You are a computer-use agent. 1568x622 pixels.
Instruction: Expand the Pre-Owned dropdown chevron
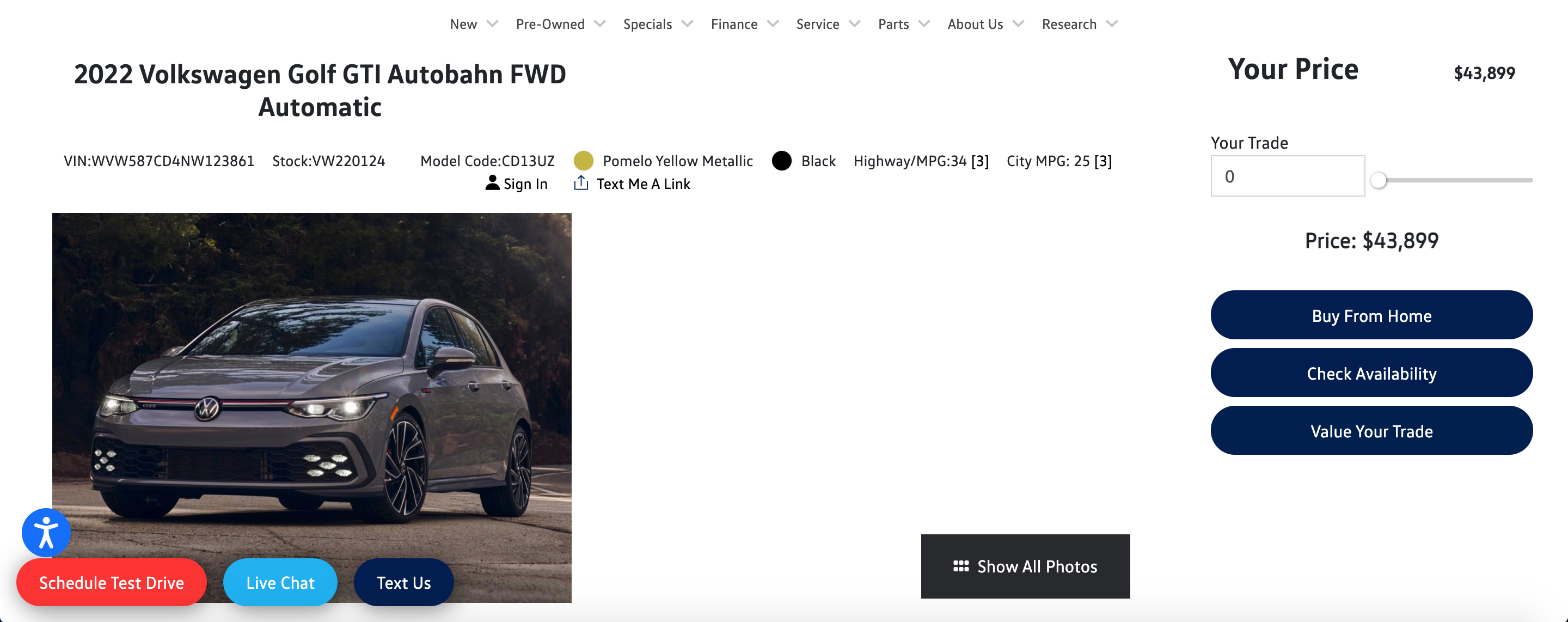coord(599,24)
